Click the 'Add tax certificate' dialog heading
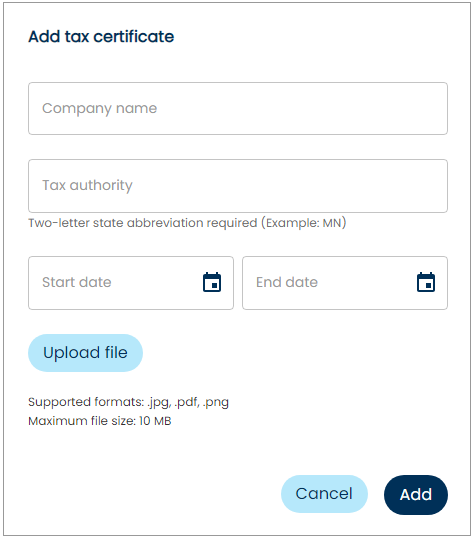Viewport: 476px width, 538px height. (x=101, y=37)
